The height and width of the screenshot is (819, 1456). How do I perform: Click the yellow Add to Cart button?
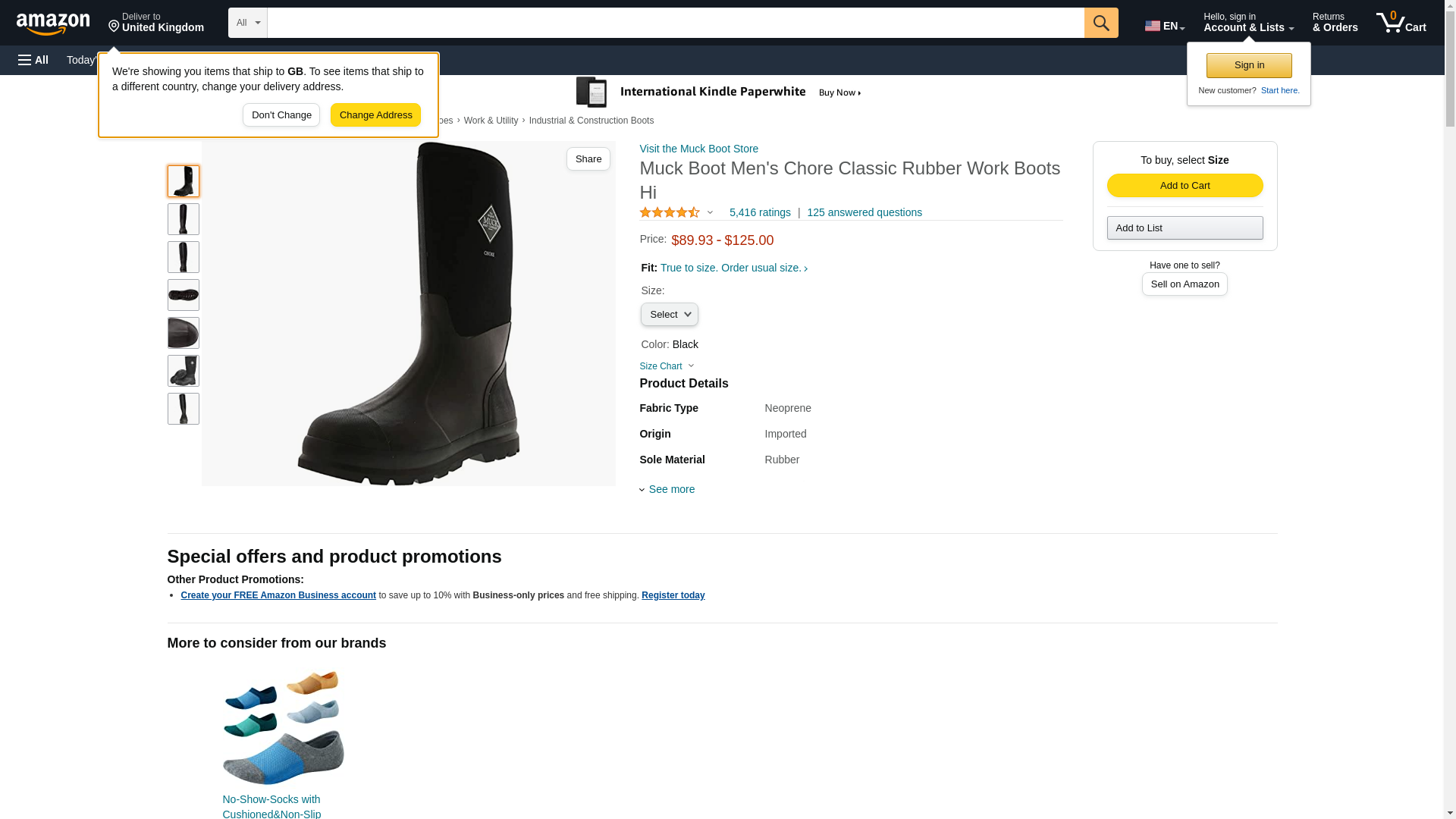pos(1185,186)
